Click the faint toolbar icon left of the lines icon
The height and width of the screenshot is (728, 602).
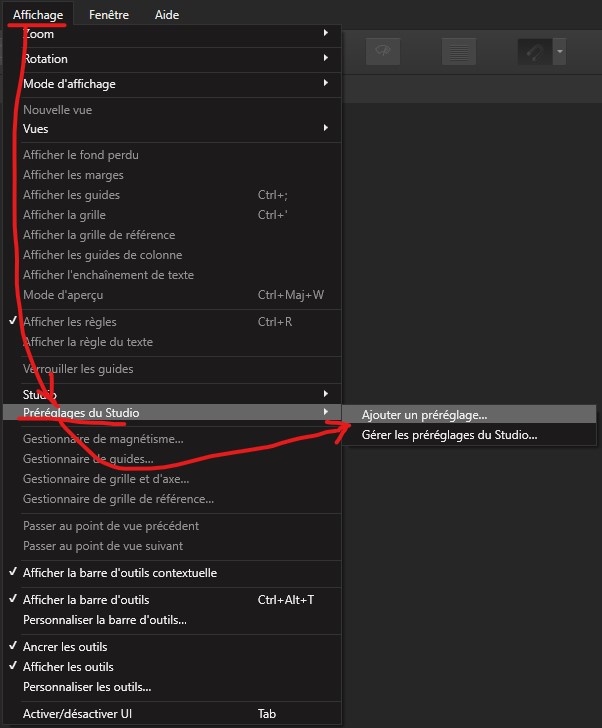click(383, 52)
